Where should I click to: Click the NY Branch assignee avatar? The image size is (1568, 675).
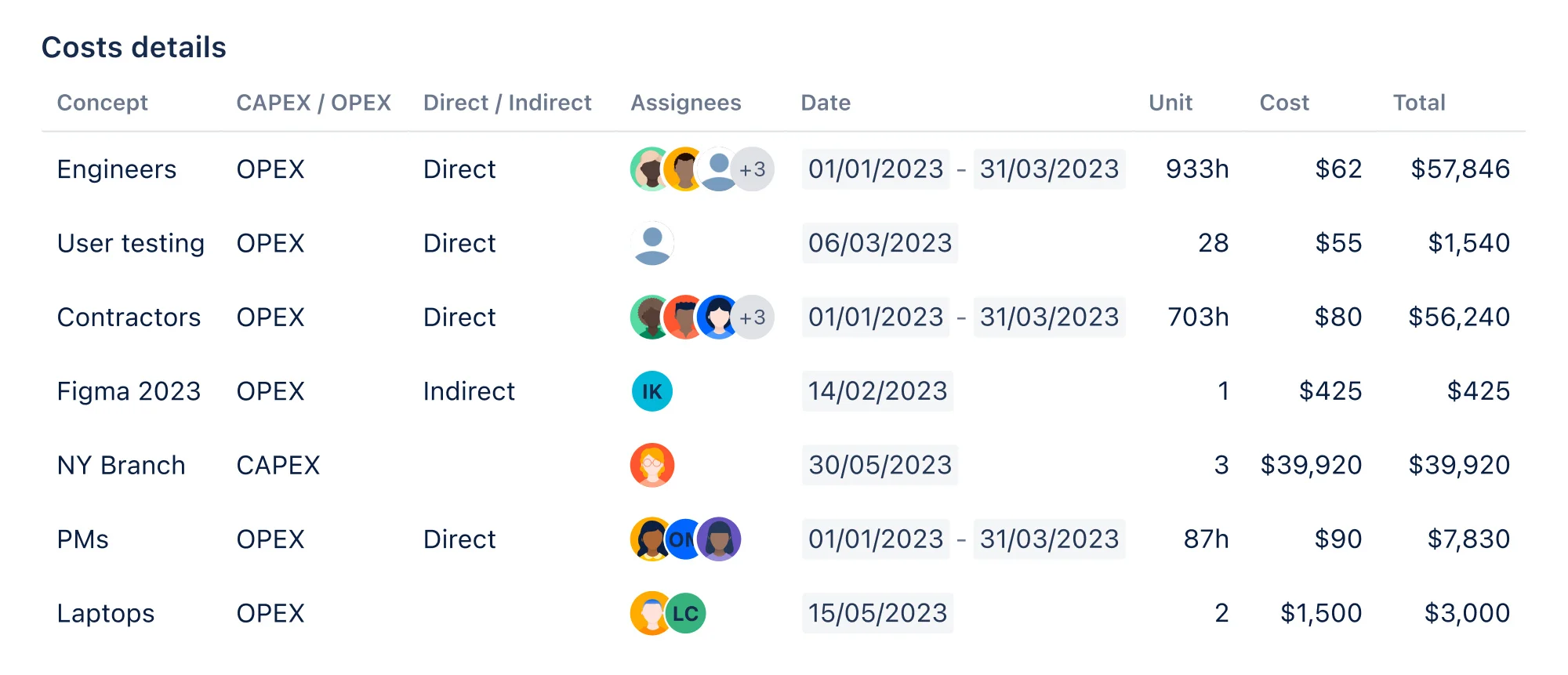652,465
